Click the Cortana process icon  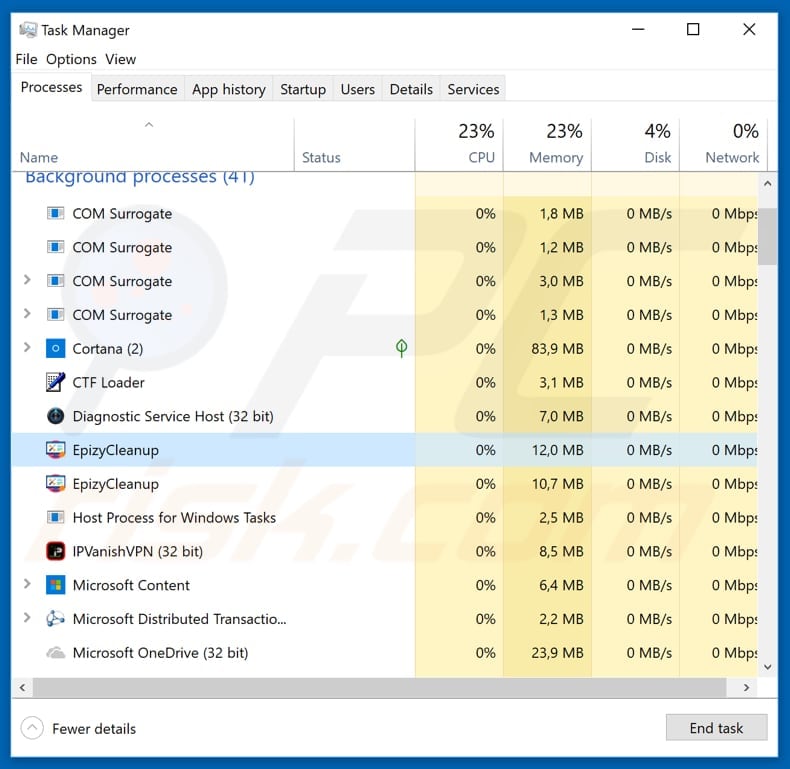point(55,348)
